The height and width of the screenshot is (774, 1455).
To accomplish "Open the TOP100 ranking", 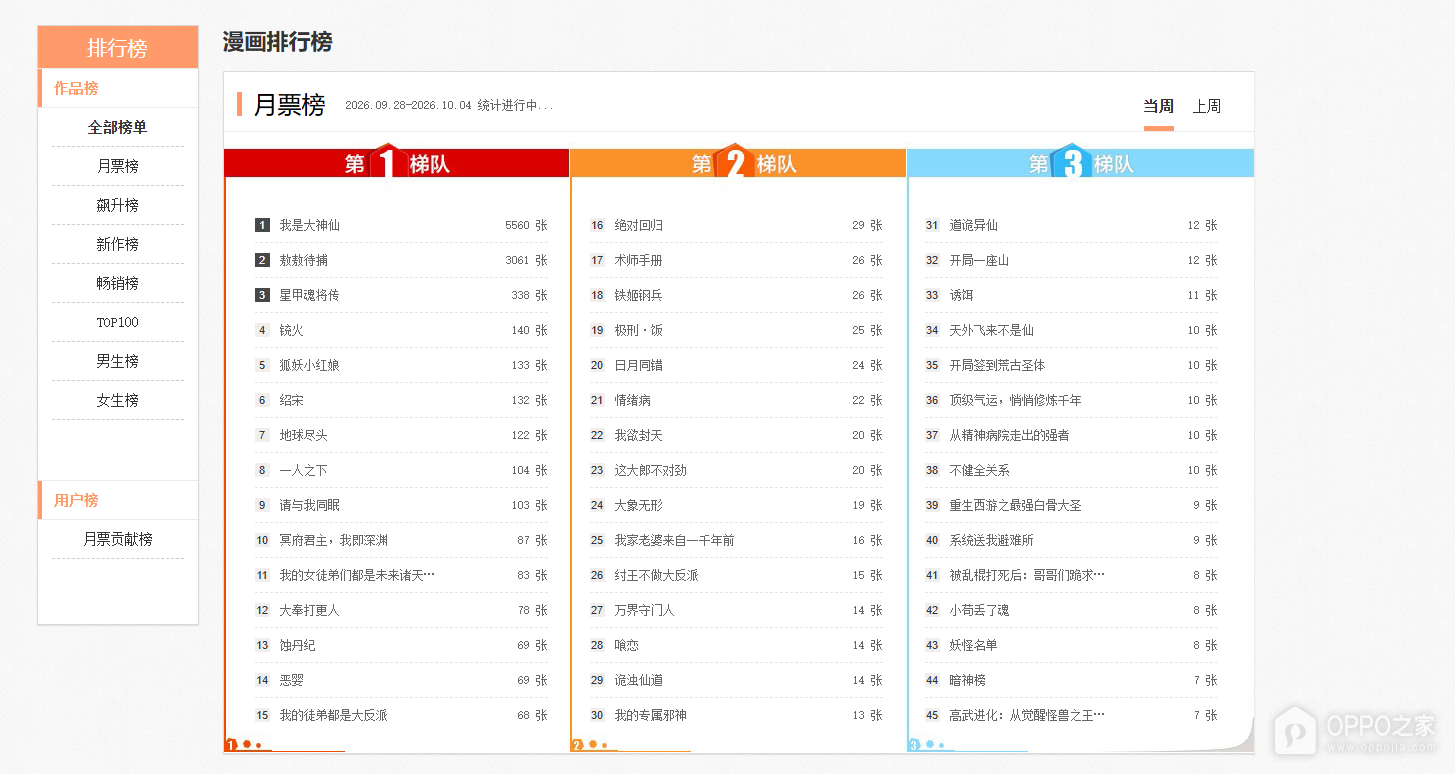I will tap(118, 322).
